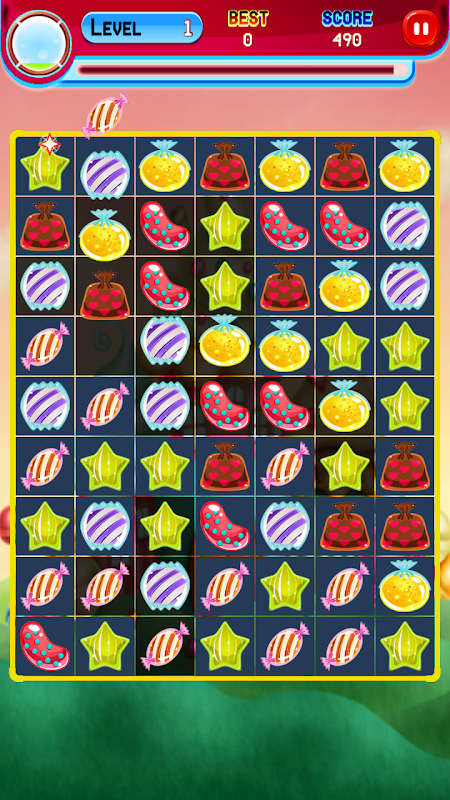Tap the sparkling green star candy
The image size is (450, 800).
45,166
